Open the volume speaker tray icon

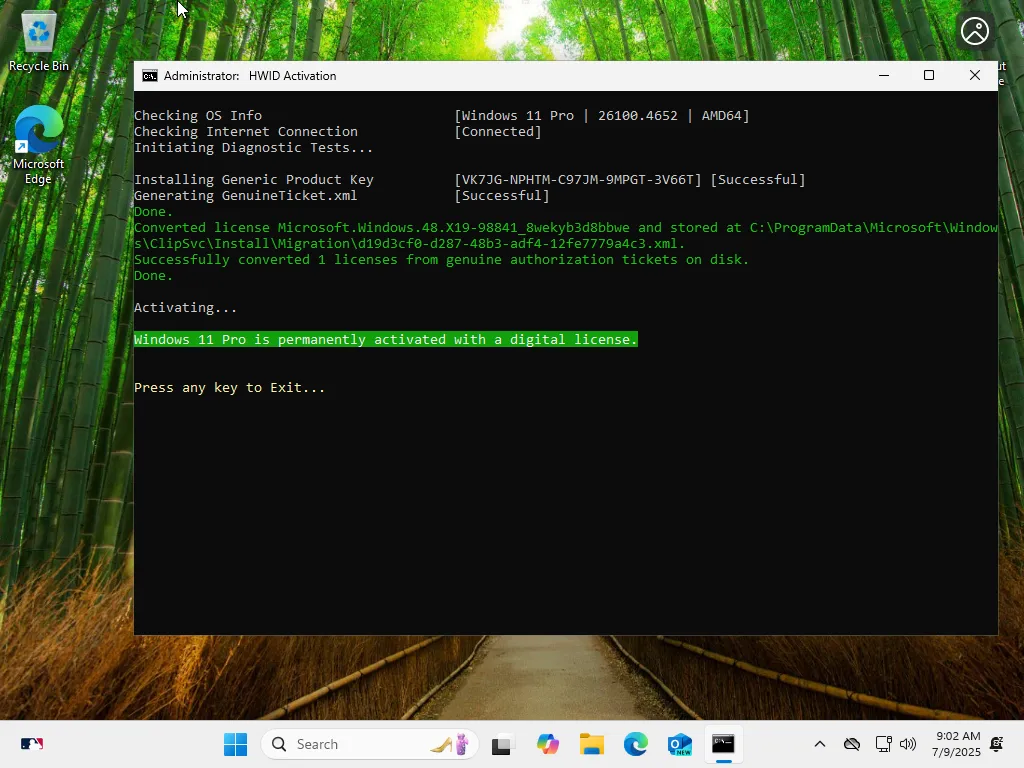pos(908,744)
